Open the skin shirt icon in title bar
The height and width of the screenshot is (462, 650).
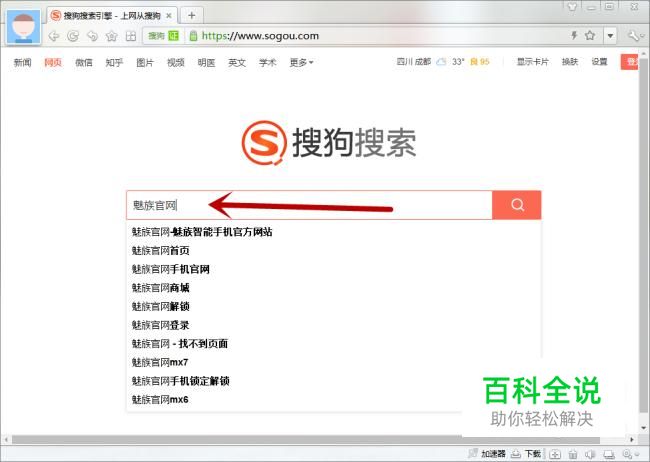572,7
